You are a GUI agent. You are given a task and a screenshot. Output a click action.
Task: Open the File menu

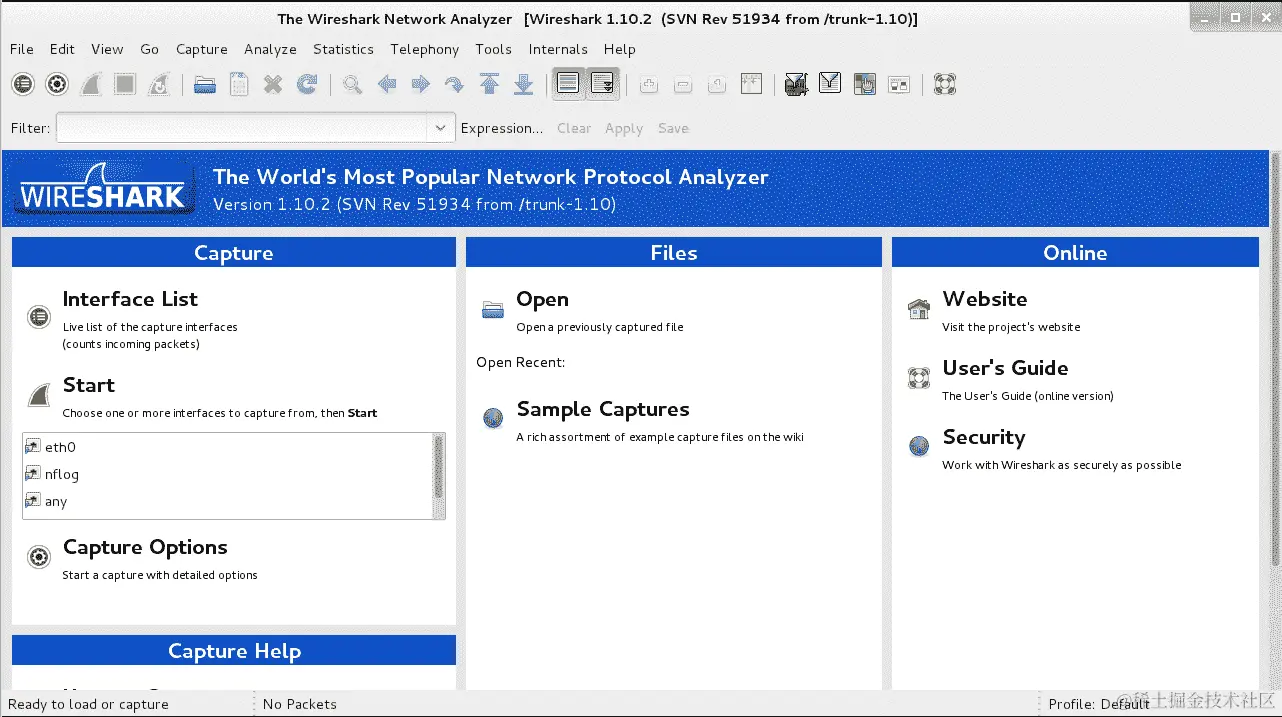click(22, 49)
